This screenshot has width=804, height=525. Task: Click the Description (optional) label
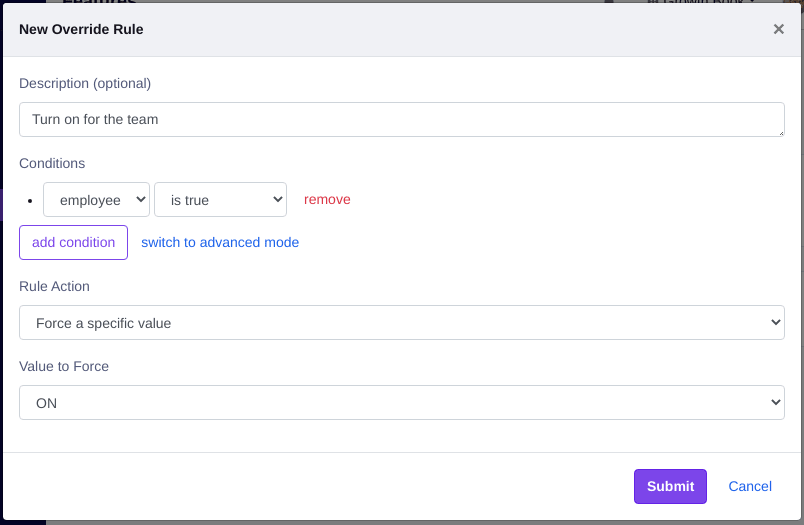pyautogui.click(x=85, y=83)
